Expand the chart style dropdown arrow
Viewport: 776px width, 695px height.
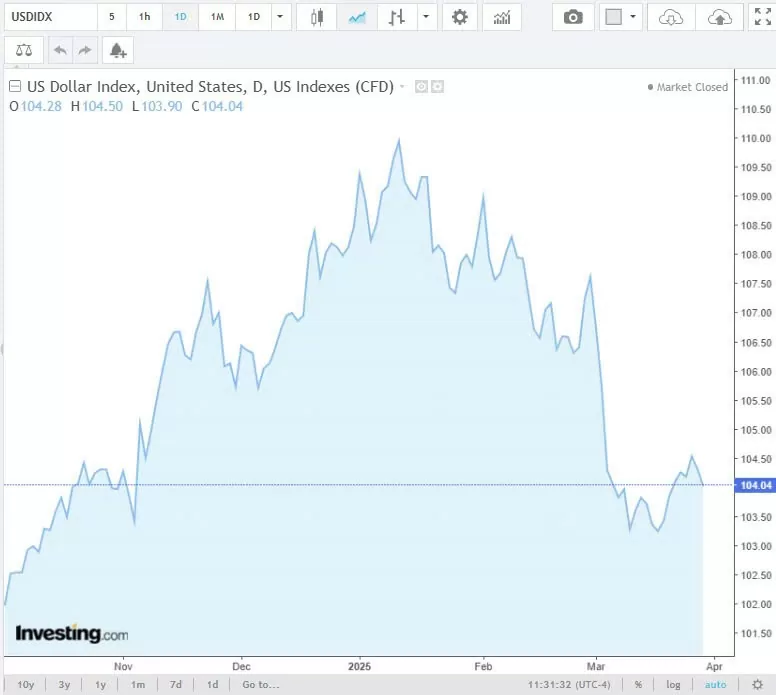(427, 17)
